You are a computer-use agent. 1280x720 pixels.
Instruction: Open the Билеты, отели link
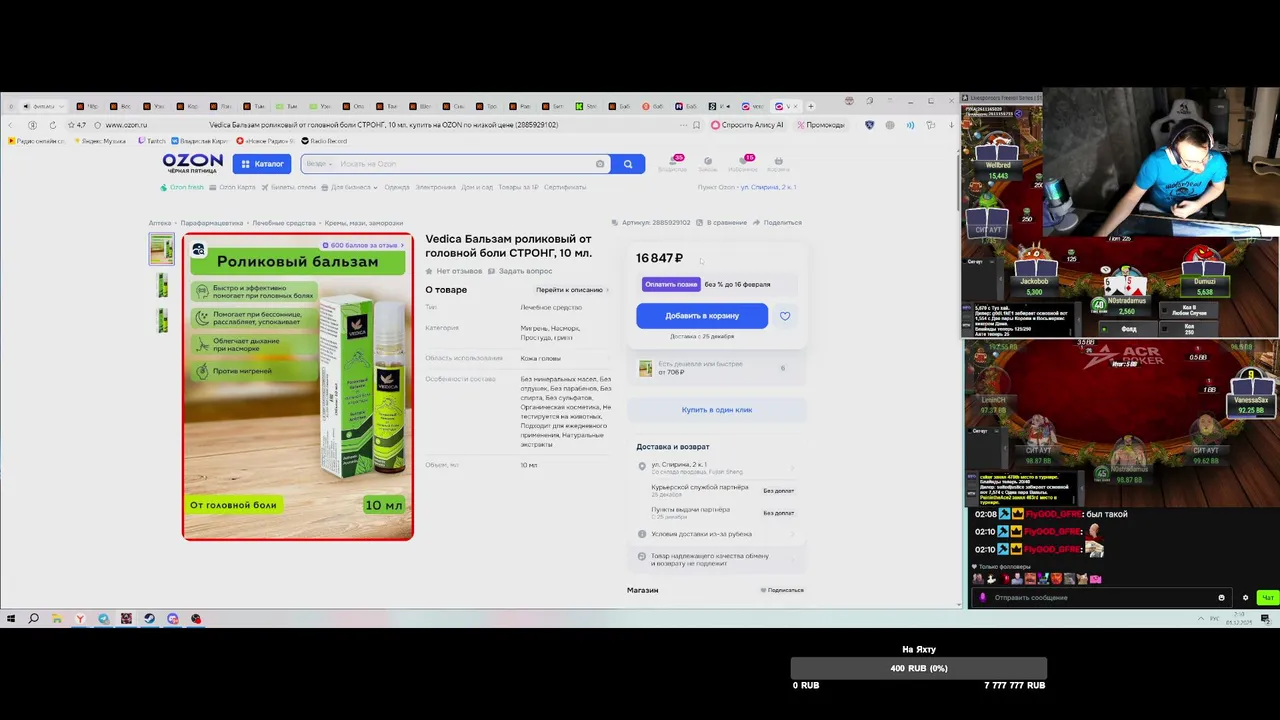pyautogui.click(x=289, y=187)
